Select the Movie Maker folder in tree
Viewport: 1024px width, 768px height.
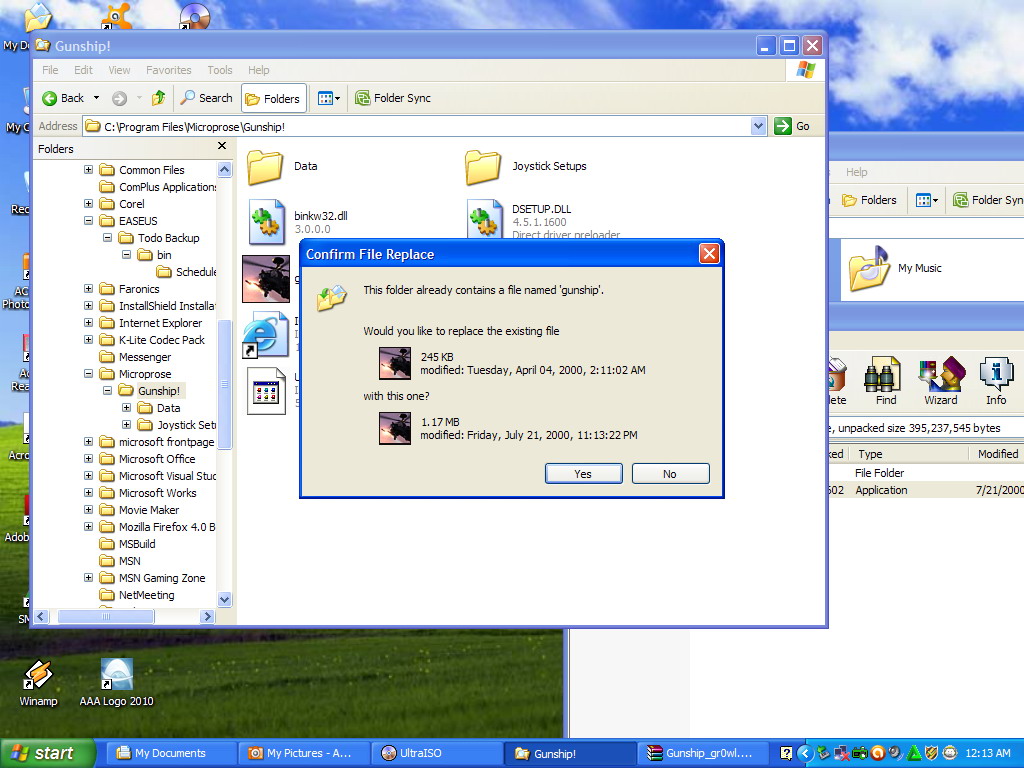(148, 509)
